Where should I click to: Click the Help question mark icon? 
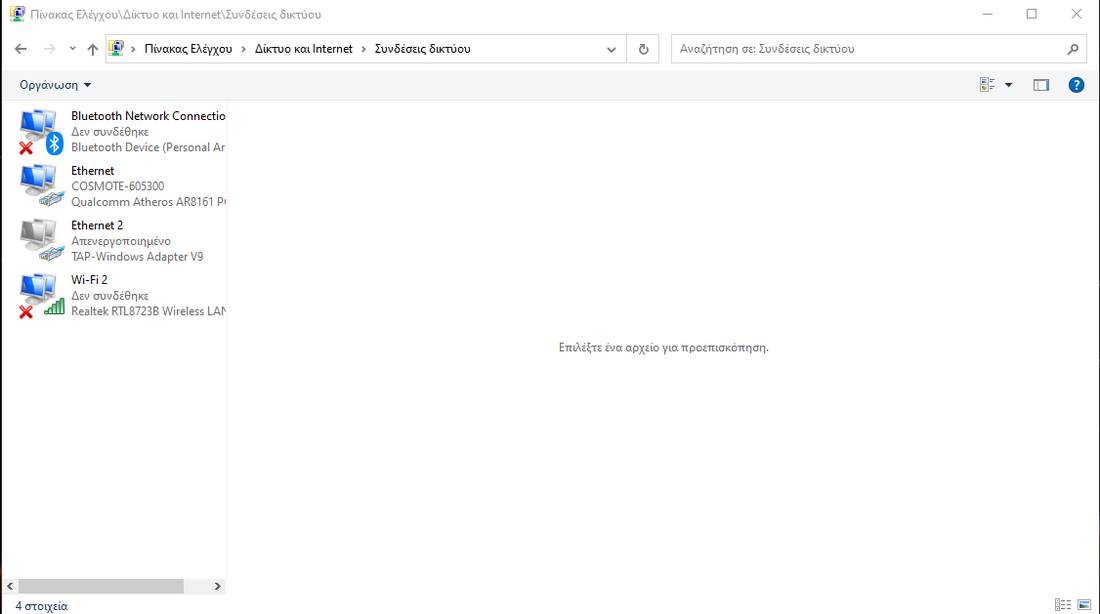pos(1076,85)
